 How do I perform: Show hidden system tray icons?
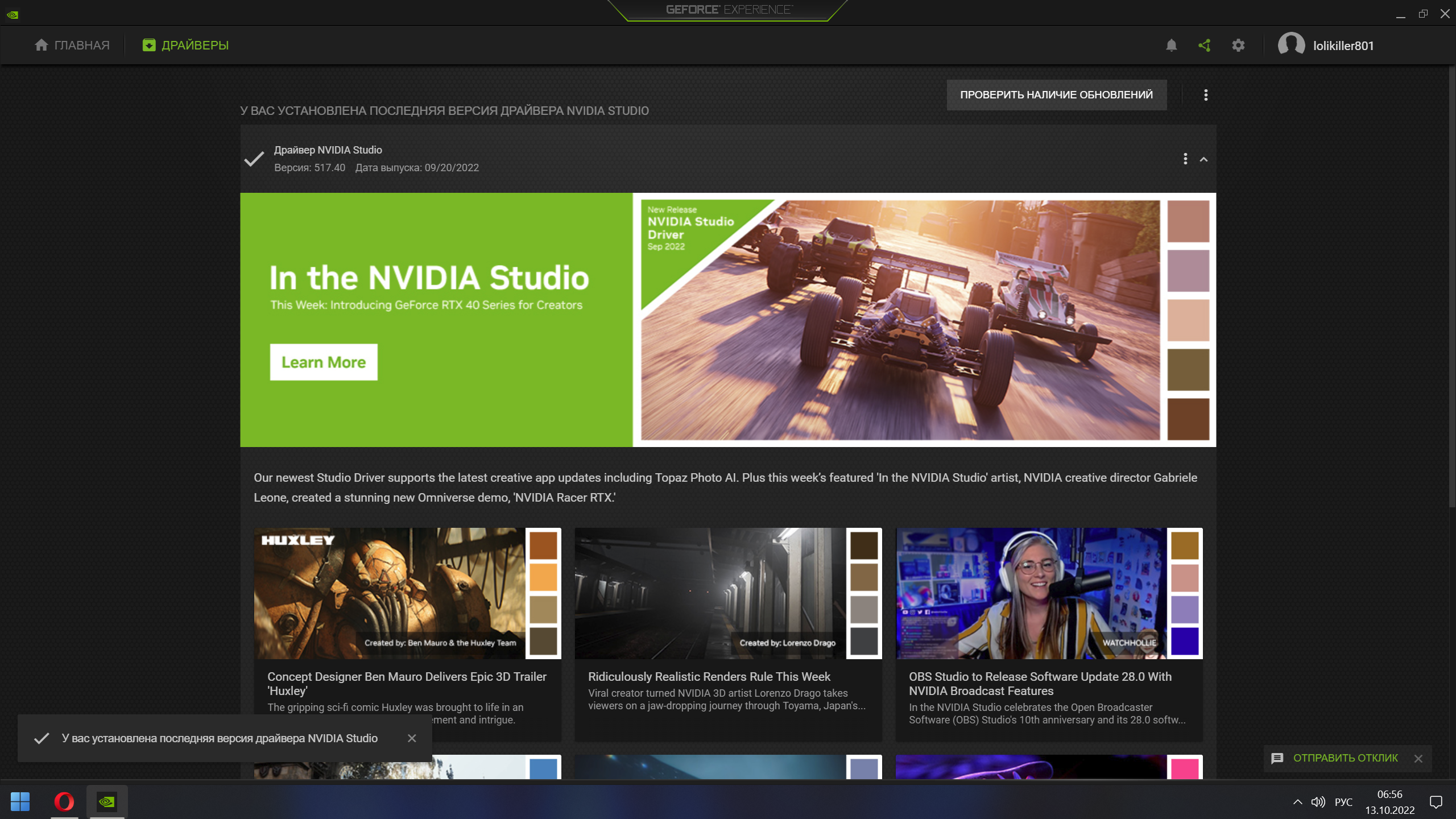1297,802
